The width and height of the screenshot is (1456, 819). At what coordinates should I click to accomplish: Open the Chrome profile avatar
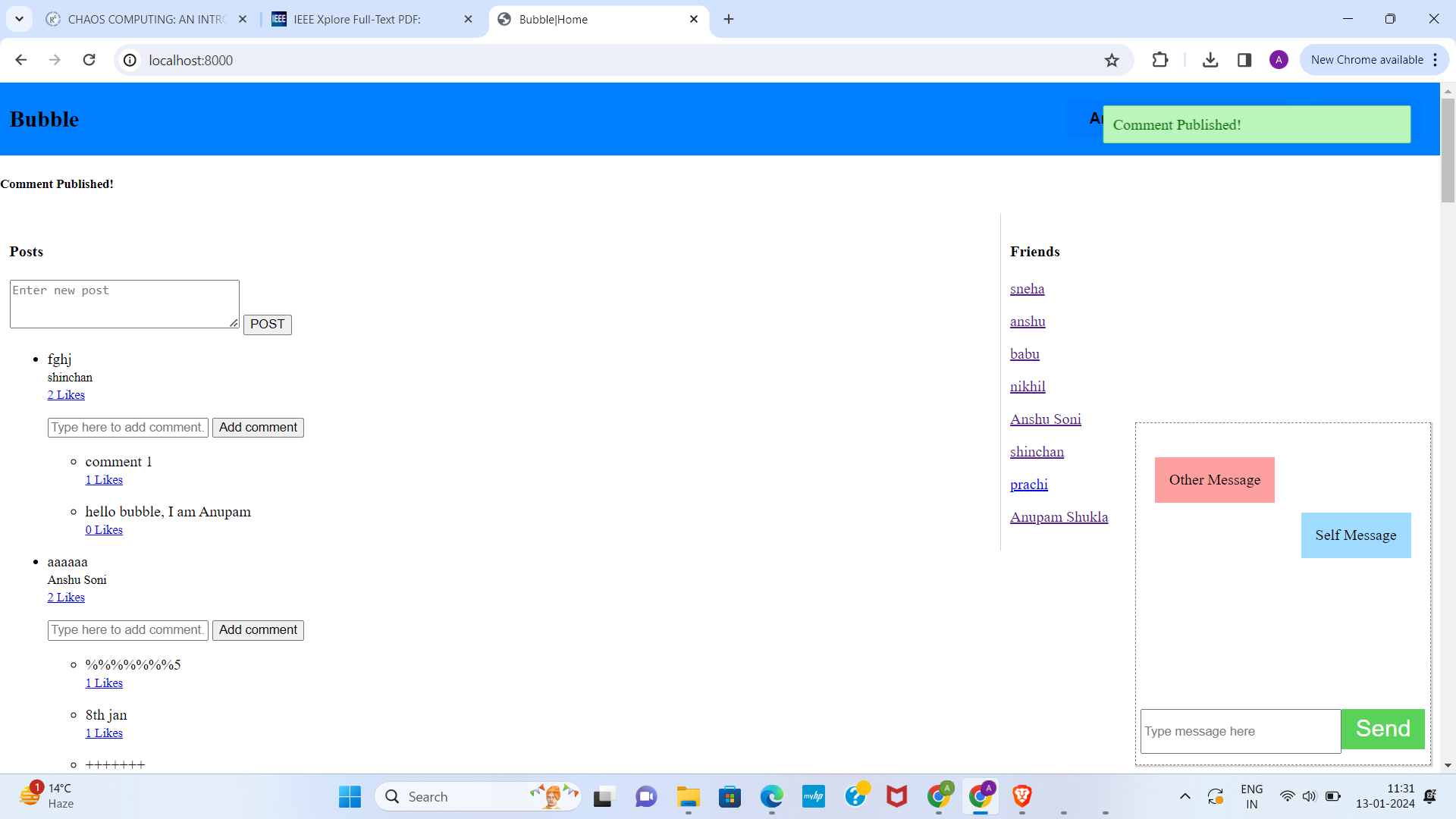pos(1279,60)
